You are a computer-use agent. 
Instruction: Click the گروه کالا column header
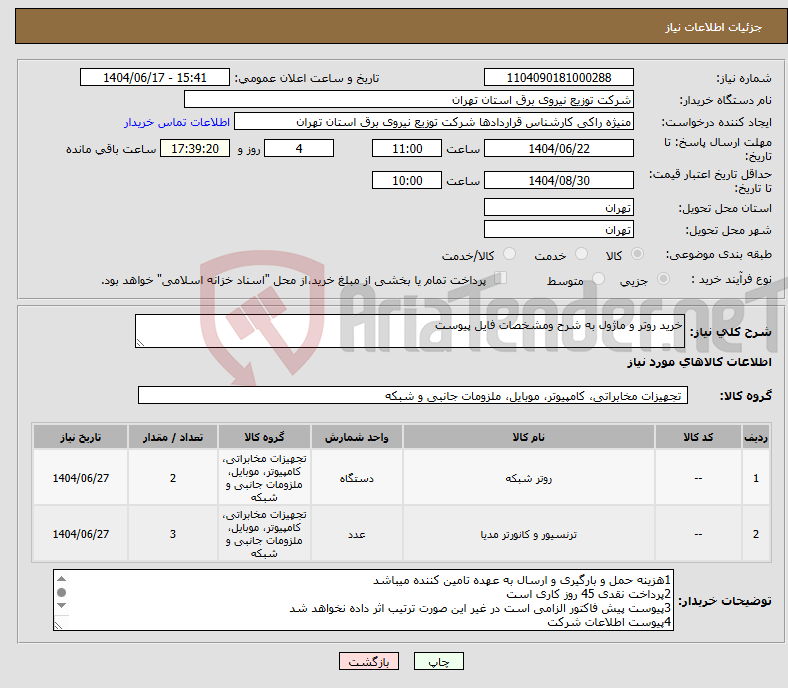click(x=264, y=437)
